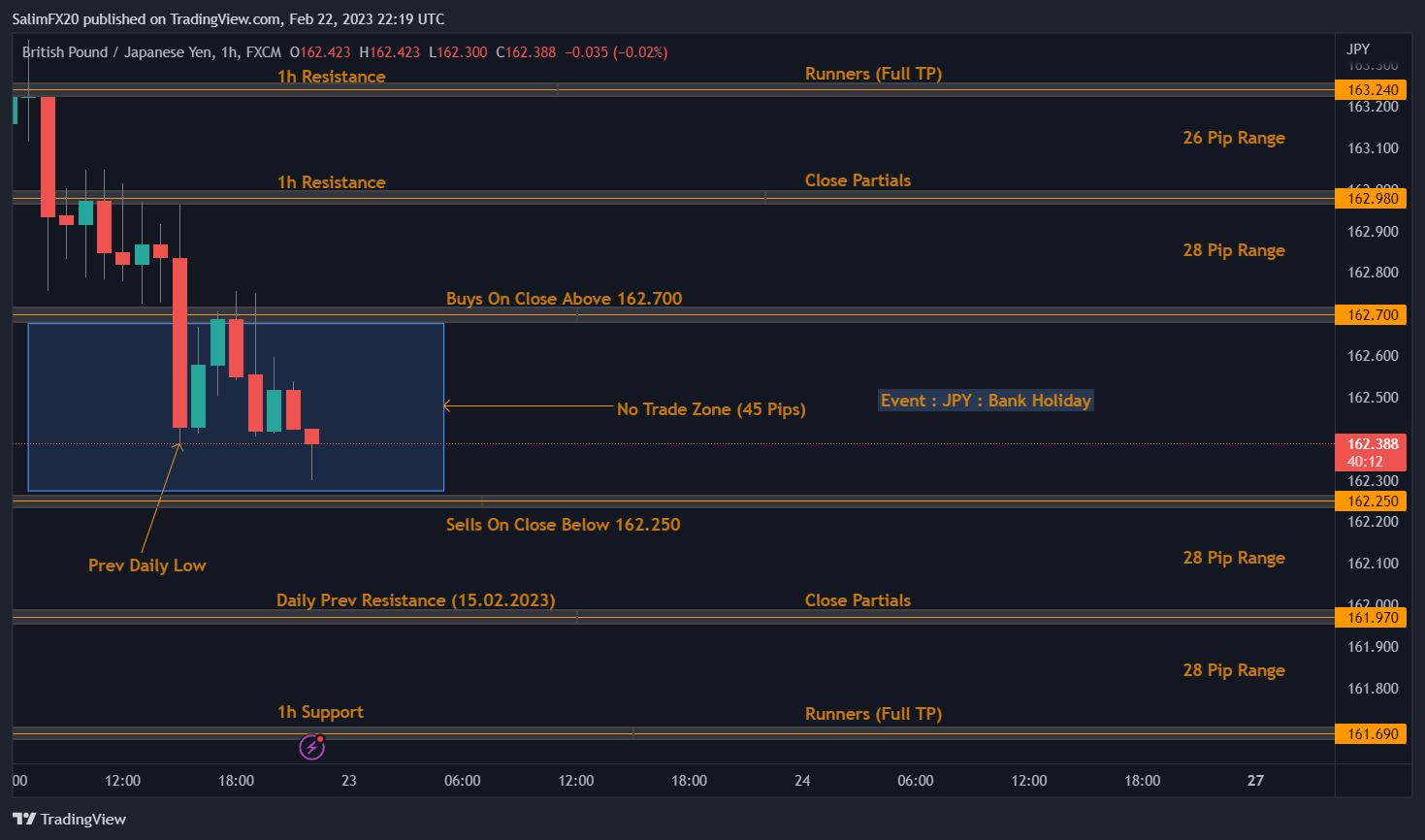
Task: Select the '24' date on time axis
Action: pos(802,781)
